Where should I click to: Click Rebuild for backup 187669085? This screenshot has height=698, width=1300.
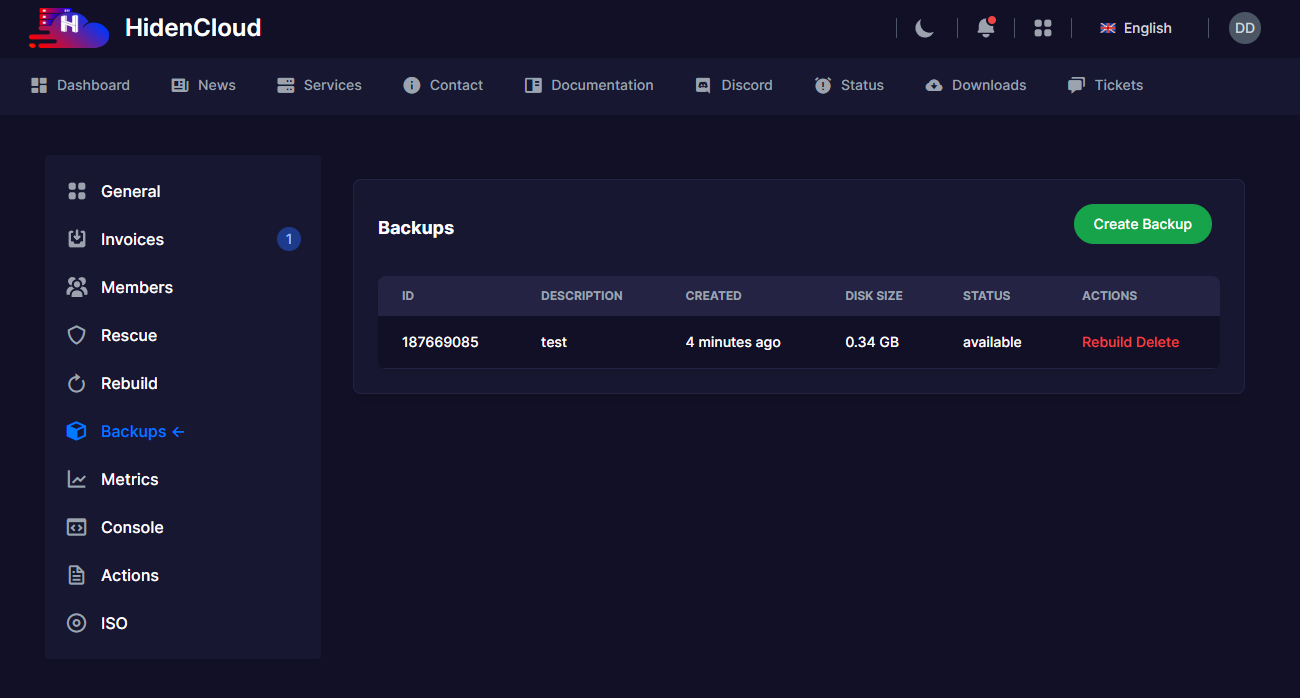coord(1106,342)
